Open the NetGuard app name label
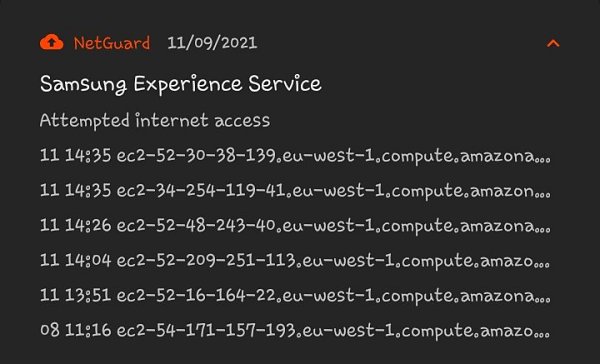The height and width of the screenshot is (364, 600). [x=112, y=43]
